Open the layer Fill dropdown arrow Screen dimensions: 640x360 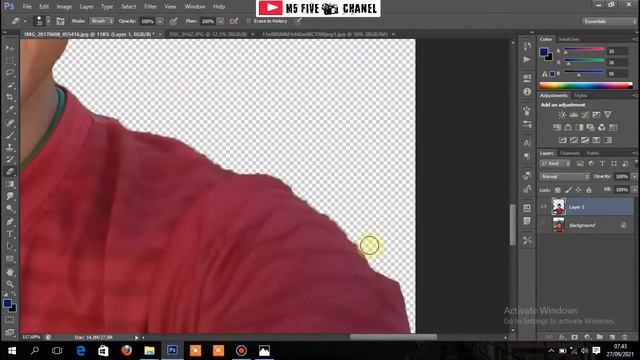pos(634,190)
